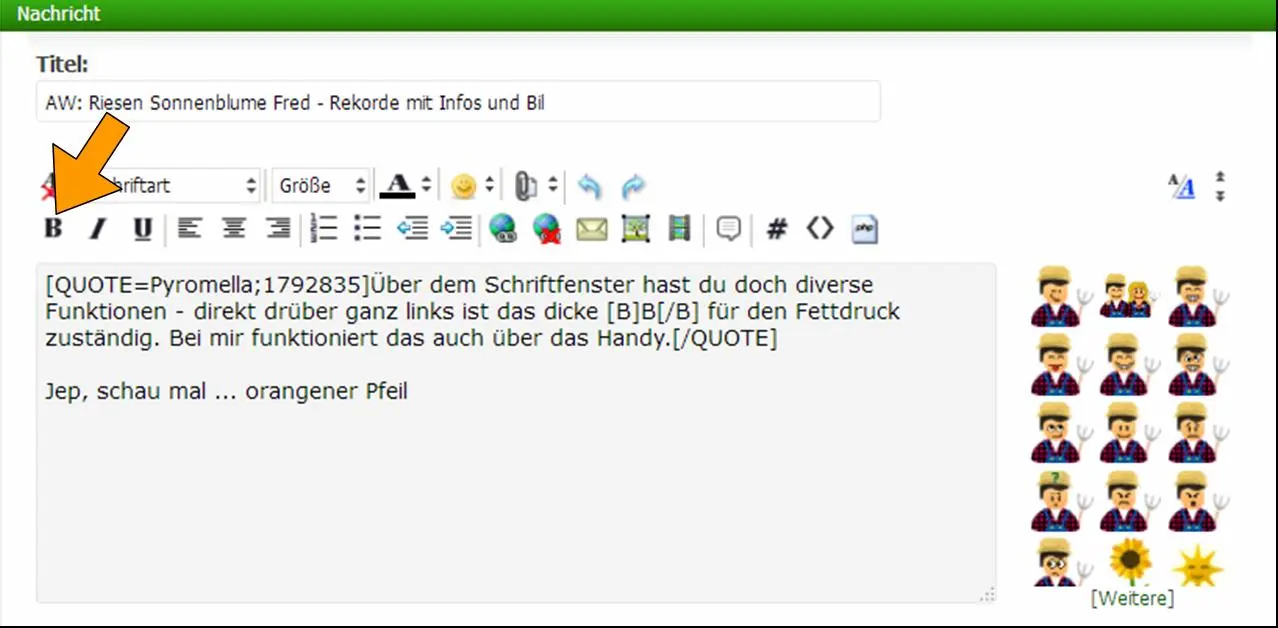Remove link using the globe with red X
Image resolution: width=1278 pixels, height=628 pixels.
pyautogui.click(x=546, y=229)
